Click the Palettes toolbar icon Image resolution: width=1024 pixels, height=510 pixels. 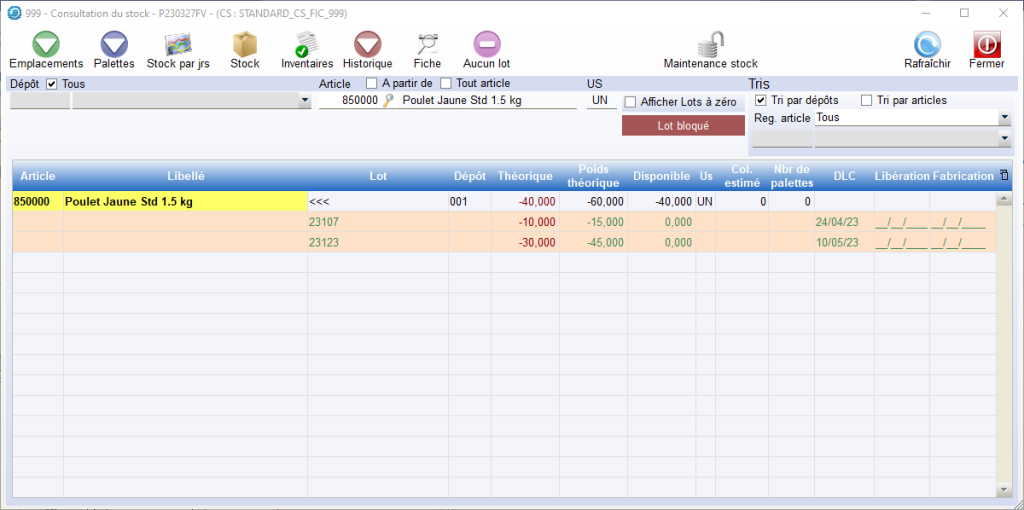tap(114, 45)
